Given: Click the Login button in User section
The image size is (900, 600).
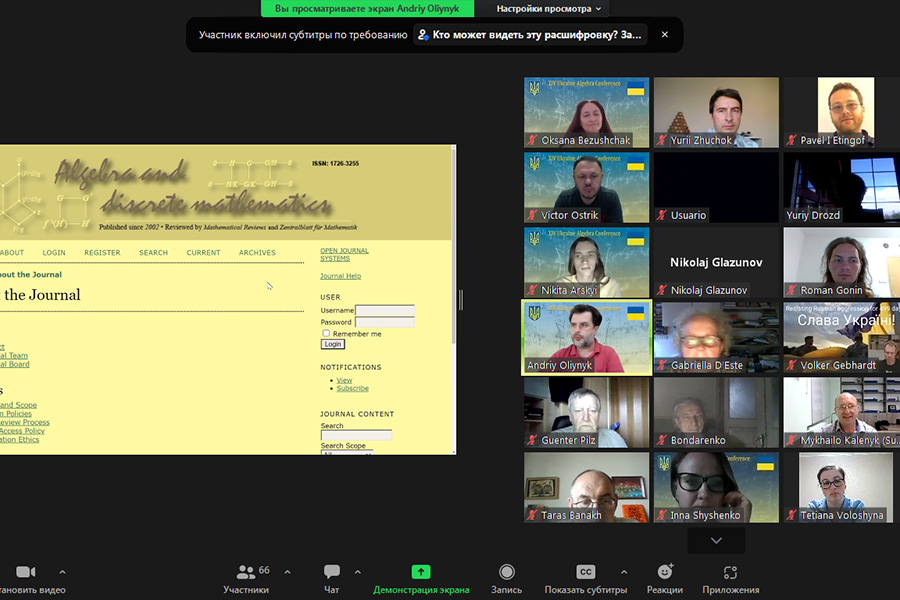Looking at the screenshot, I should coord(332,344).
